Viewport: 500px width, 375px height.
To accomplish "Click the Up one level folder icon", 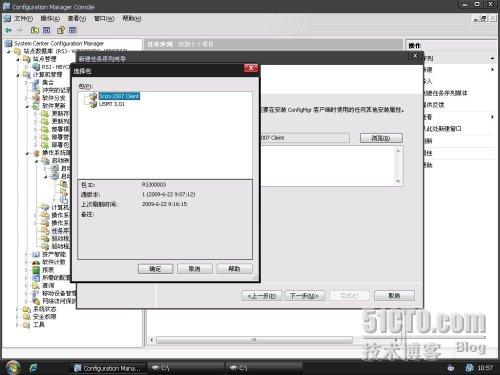I will [35, 30].
